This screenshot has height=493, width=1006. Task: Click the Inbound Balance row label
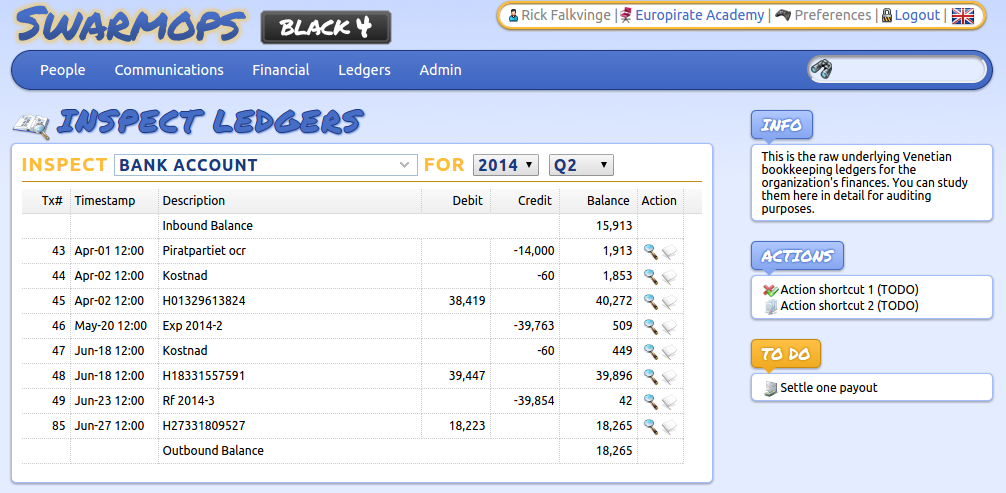(208, 226)
